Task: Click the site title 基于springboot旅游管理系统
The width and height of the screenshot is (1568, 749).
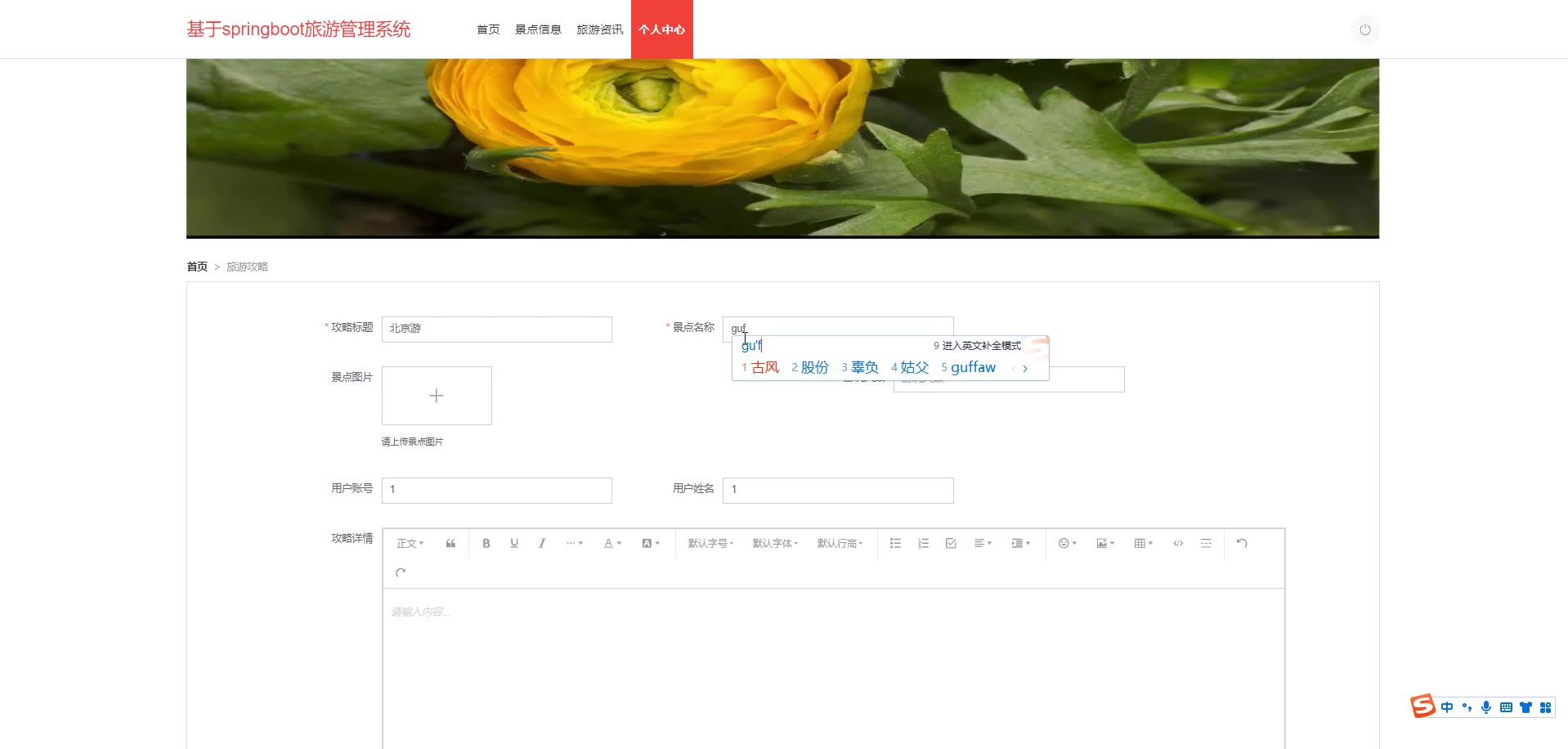Action: pos(298,29)
